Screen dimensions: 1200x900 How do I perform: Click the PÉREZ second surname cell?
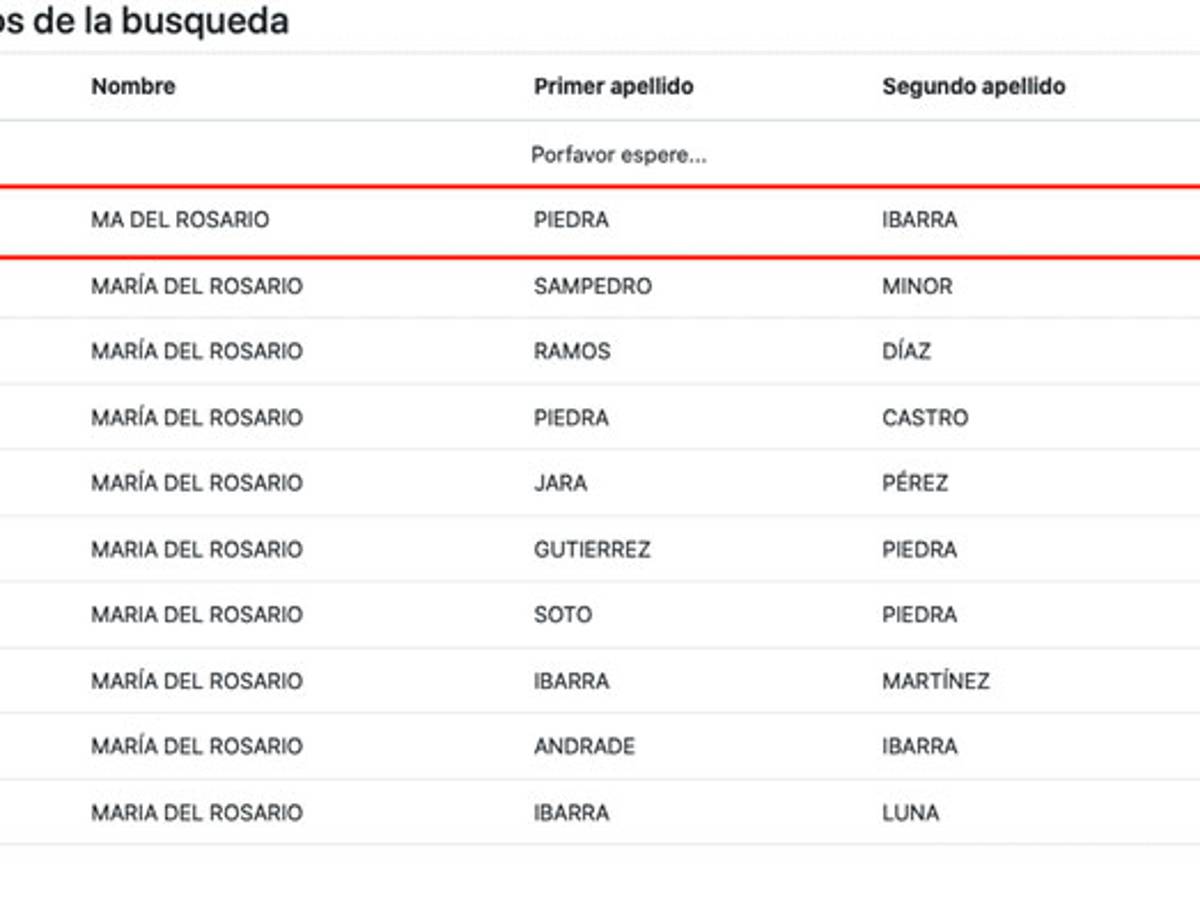tap(914, 483)
